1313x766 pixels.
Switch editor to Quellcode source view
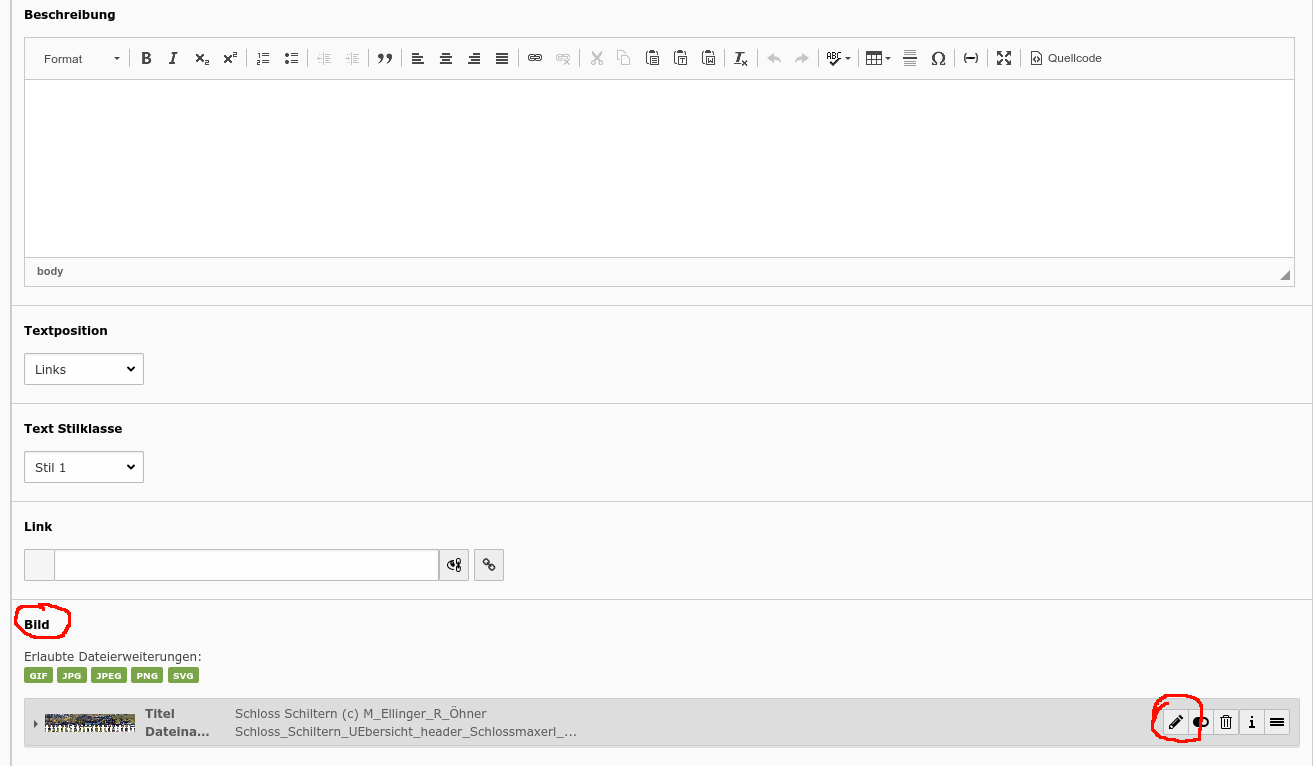click(x=1066, y=58)
